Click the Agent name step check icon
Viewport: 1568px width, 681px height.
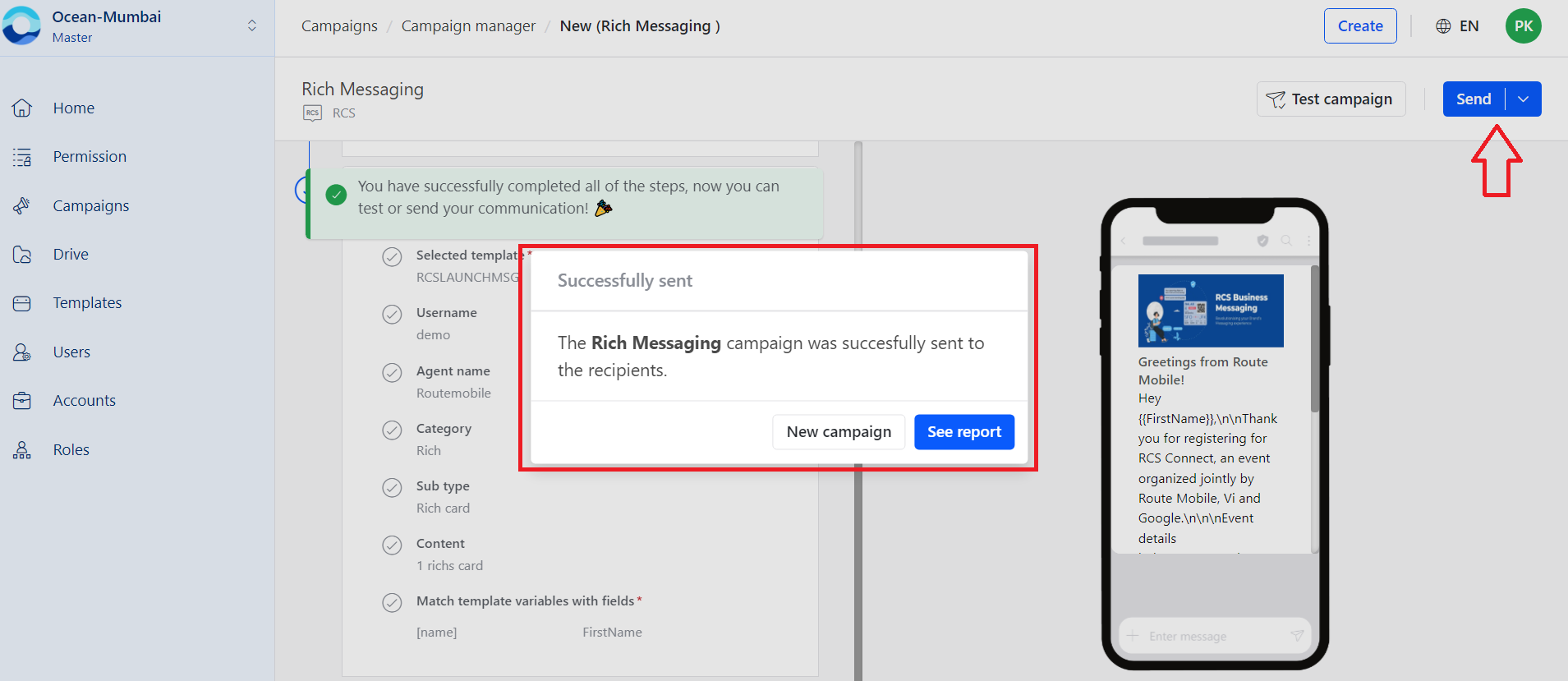[x=393, y=373]
